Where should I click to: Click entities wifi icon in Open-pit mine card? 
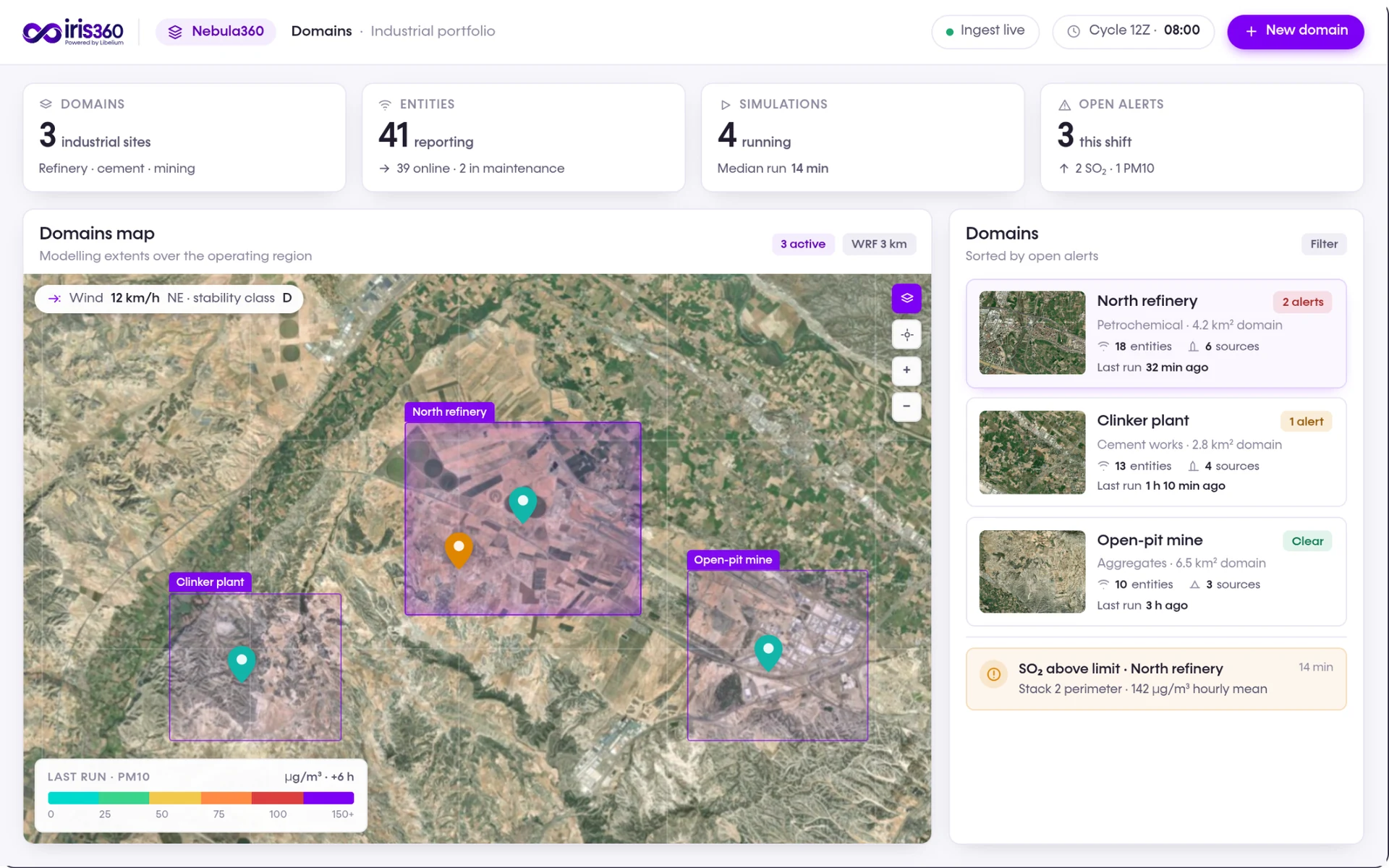click(x=1103, y=584)
